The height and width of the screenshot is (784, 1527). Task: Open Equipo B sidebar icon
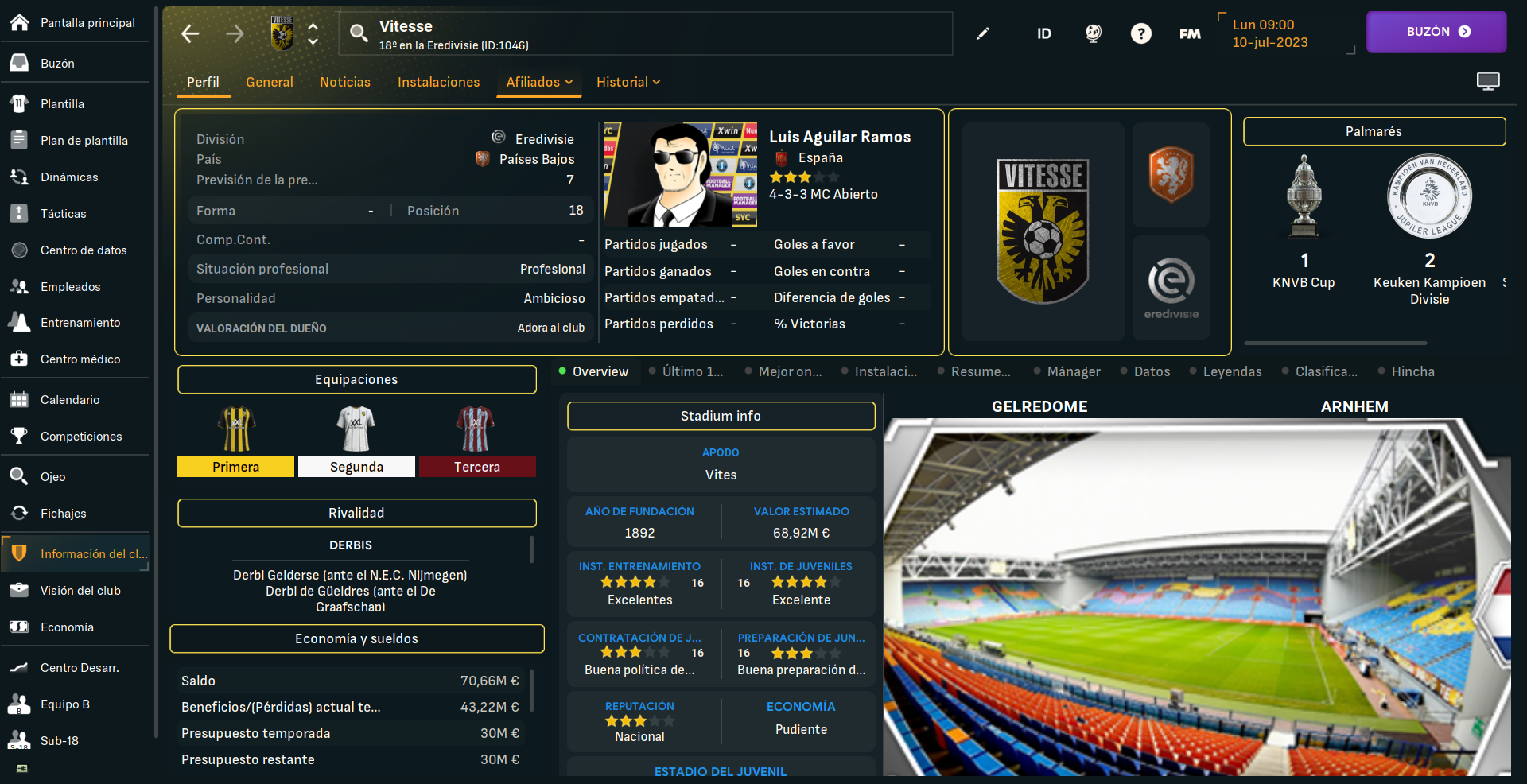(x=20, y=704)
